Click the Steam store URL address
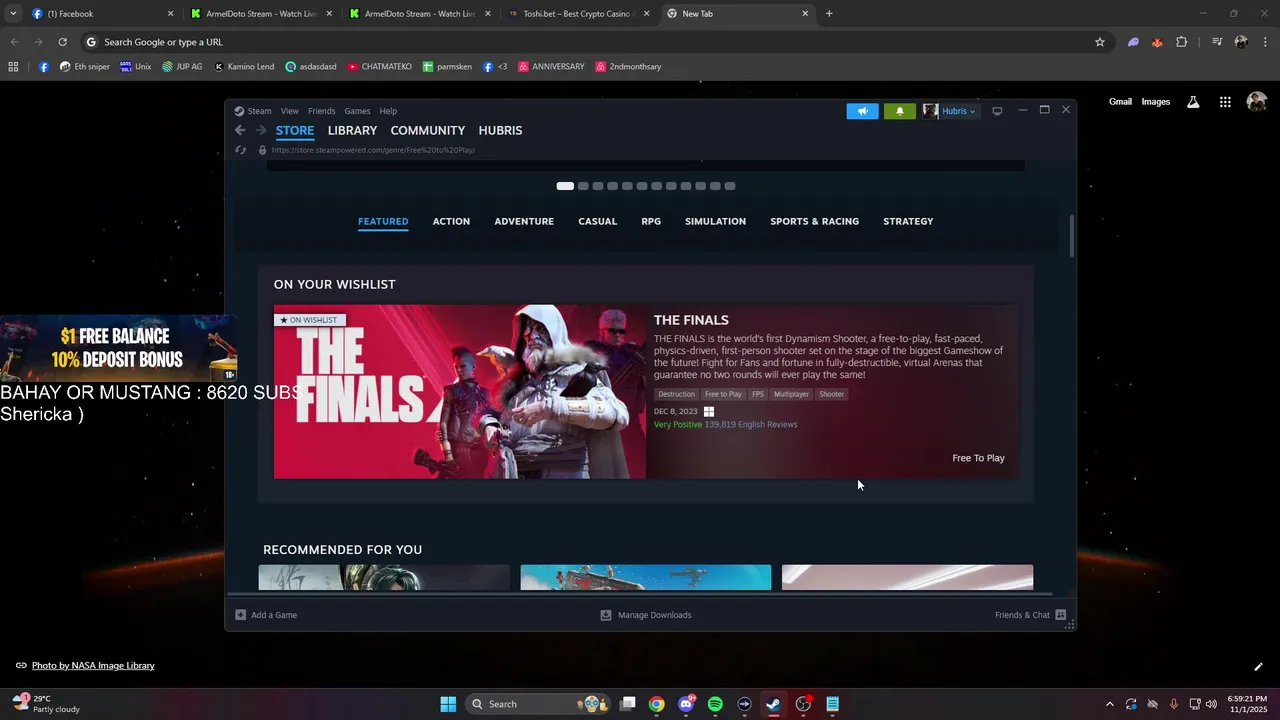 pyautogui.click(x=373, y=150)
